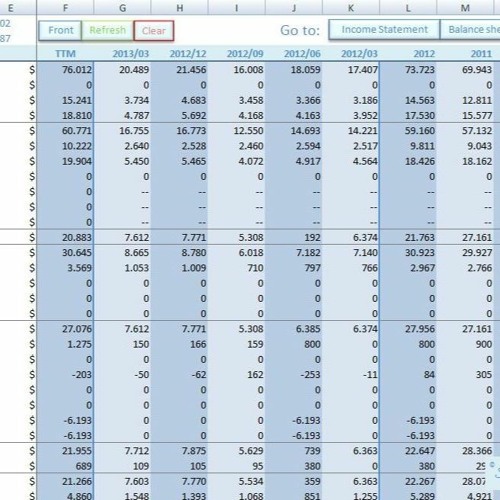This screenshot has width=500, height=500.
Task: Select the cell with value 17.407
Action: coord(351,70)
